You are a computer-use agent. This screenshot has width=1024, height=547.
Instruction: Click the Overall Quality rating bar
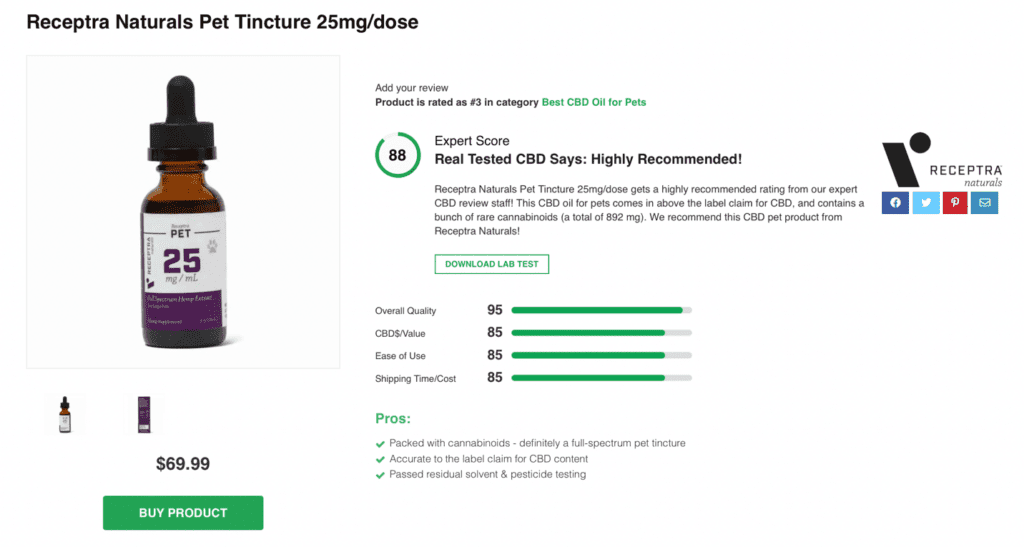601,310
